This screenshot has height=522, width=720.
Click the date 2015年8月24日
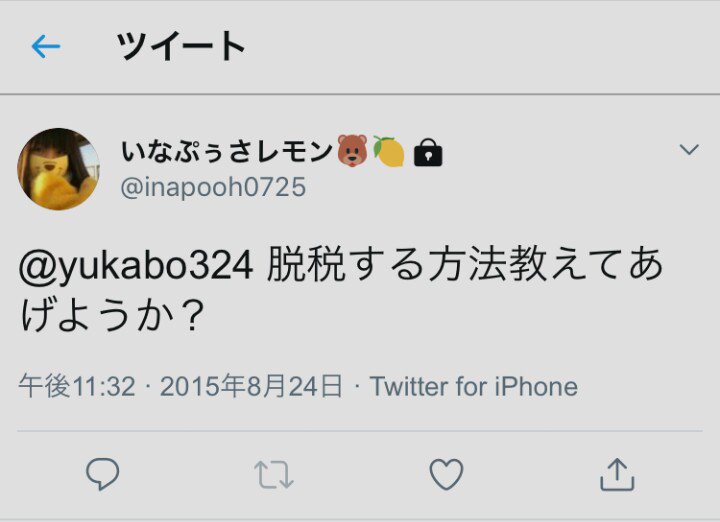(x=251, y=386)
